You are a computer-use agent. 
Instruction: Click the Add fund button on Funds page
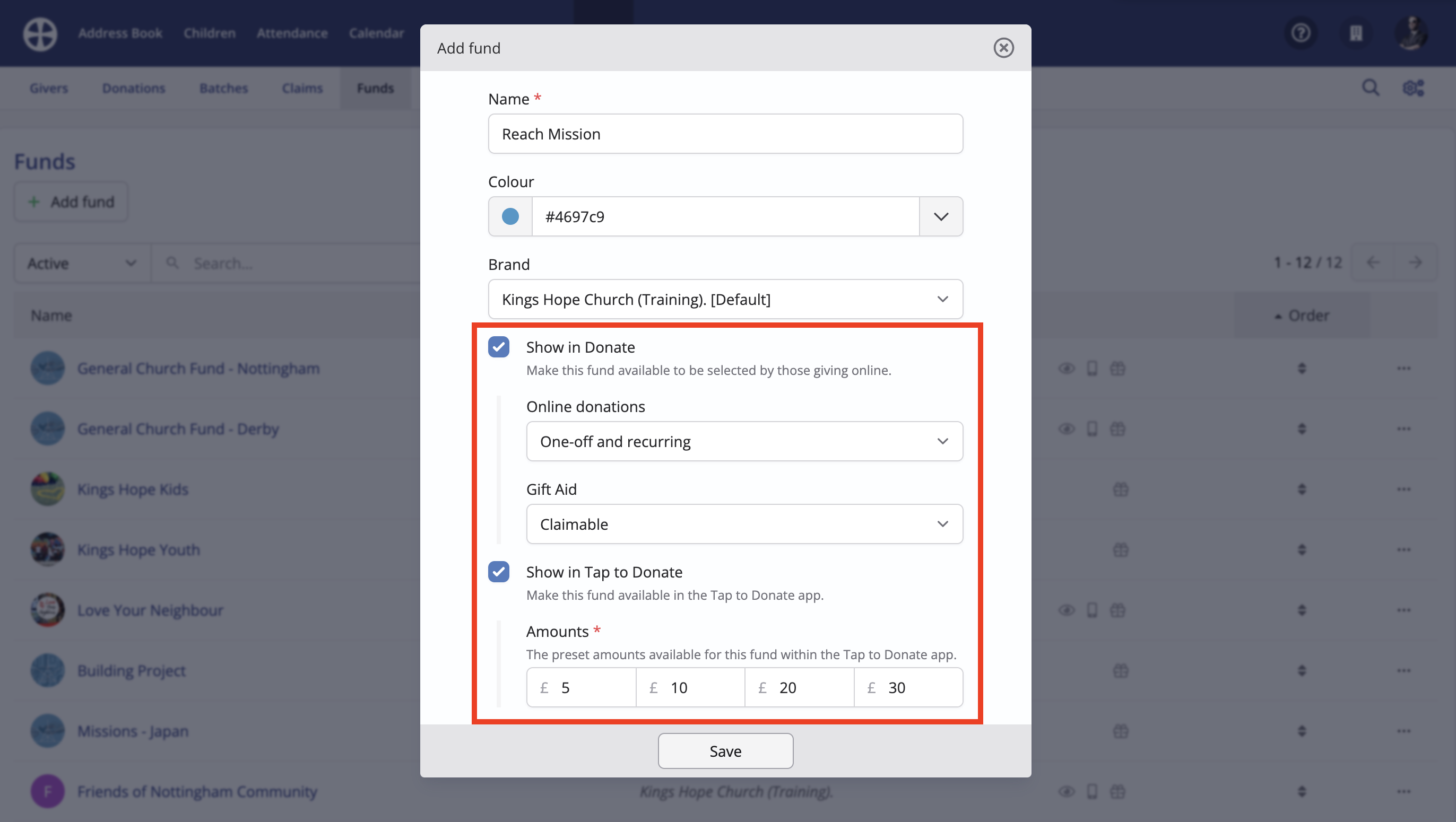click(x=71, y=202)
